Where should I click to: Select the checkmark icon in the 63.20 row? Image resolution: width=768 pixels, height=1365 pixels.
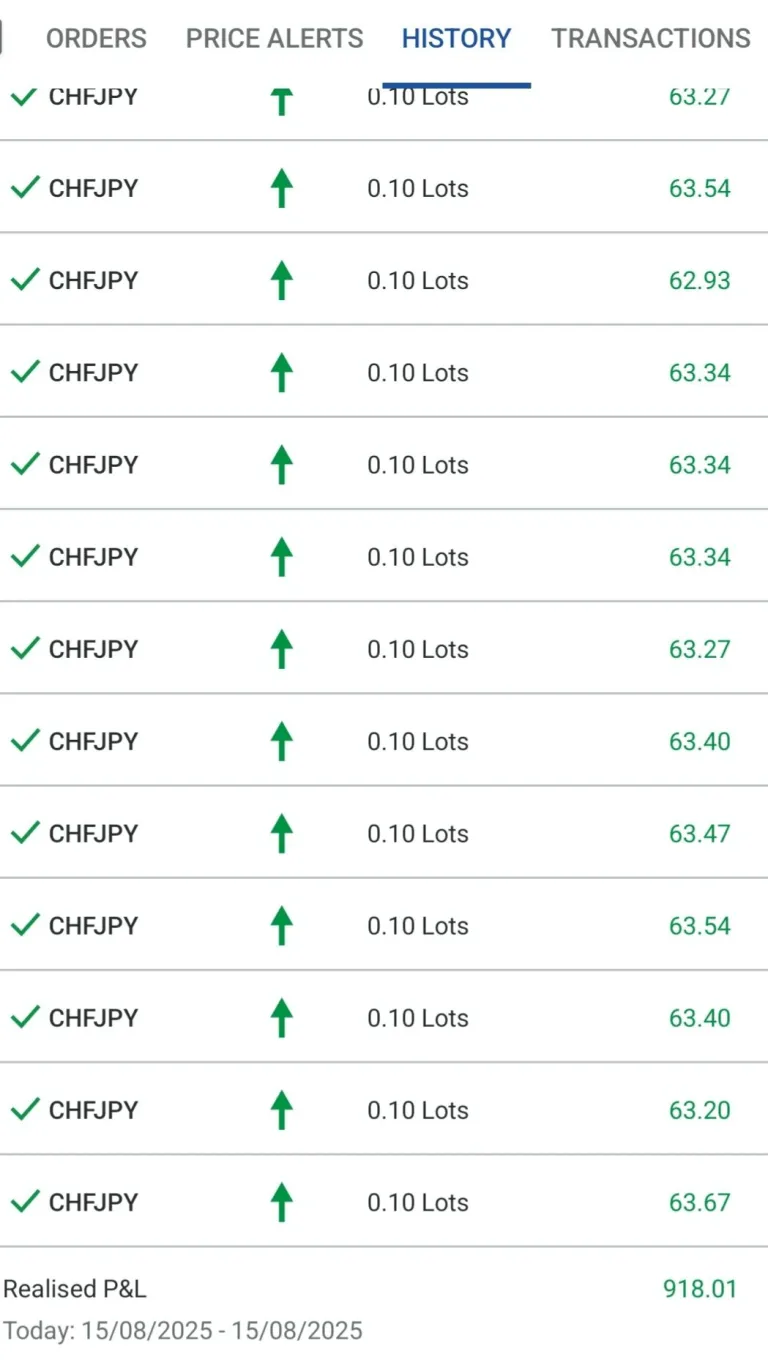24,1109
